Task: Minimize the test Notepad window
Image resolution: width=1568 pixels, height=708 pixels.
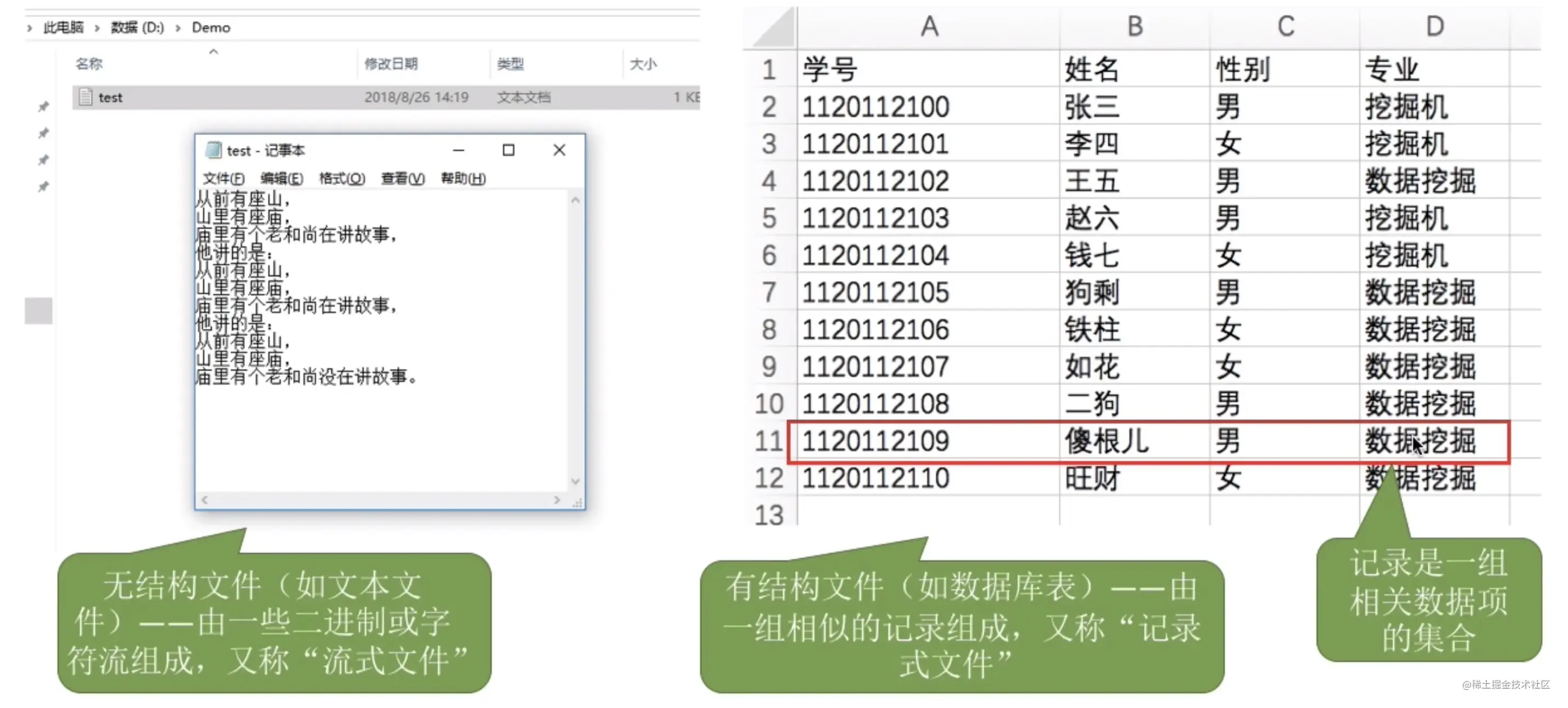Action: click(x=459, y=150)
